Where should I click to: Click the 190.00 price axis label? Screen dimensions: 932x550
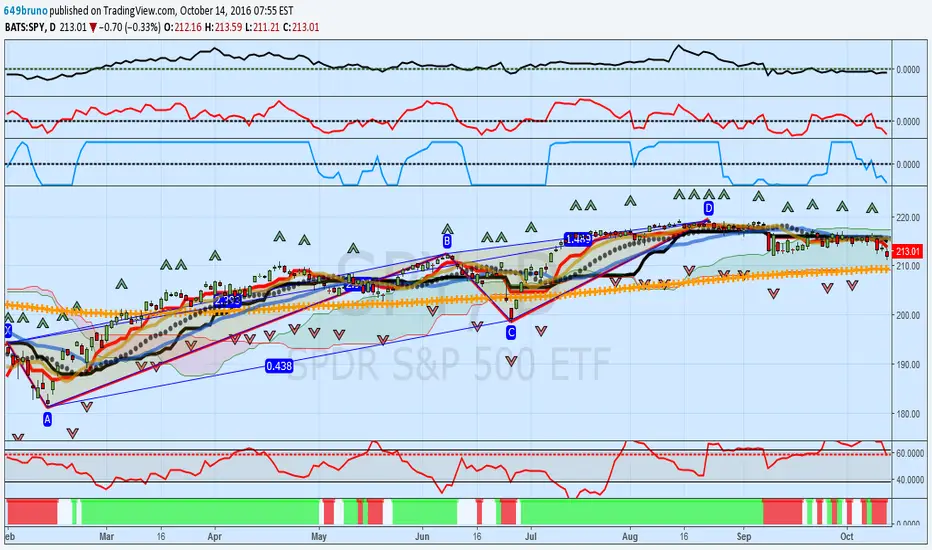point(907,364)
